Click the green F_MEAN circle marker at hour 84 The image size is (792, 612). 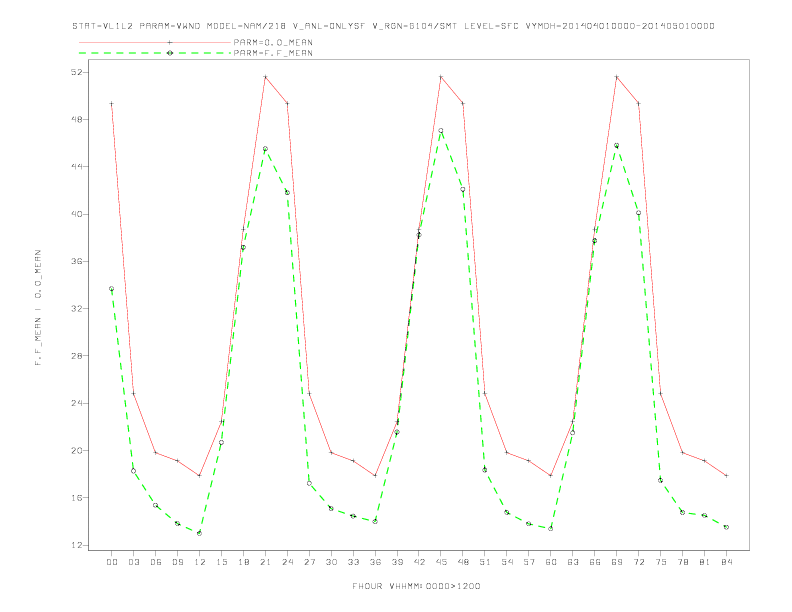(726, 527)
